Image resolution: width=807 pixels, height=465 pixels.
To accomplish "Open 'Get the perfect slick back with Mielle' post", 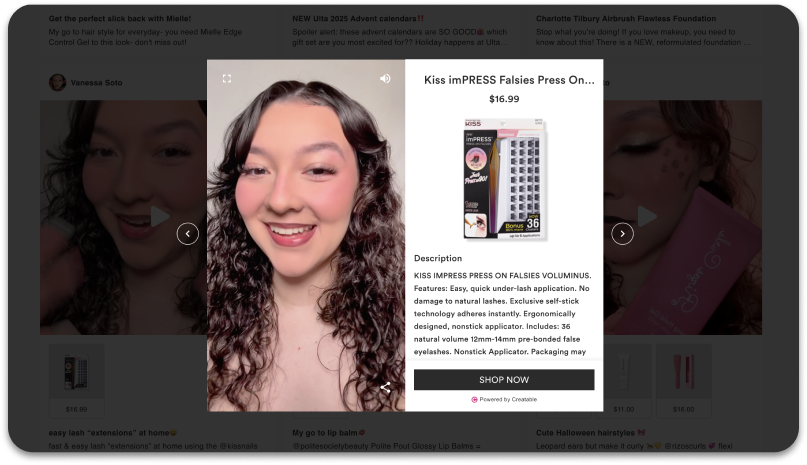I will tap(120, 19).
